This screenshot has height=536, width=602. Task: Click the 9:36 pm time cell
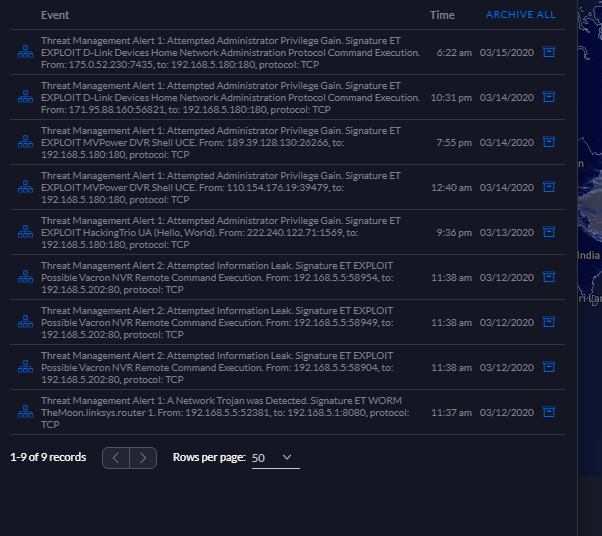454,232
